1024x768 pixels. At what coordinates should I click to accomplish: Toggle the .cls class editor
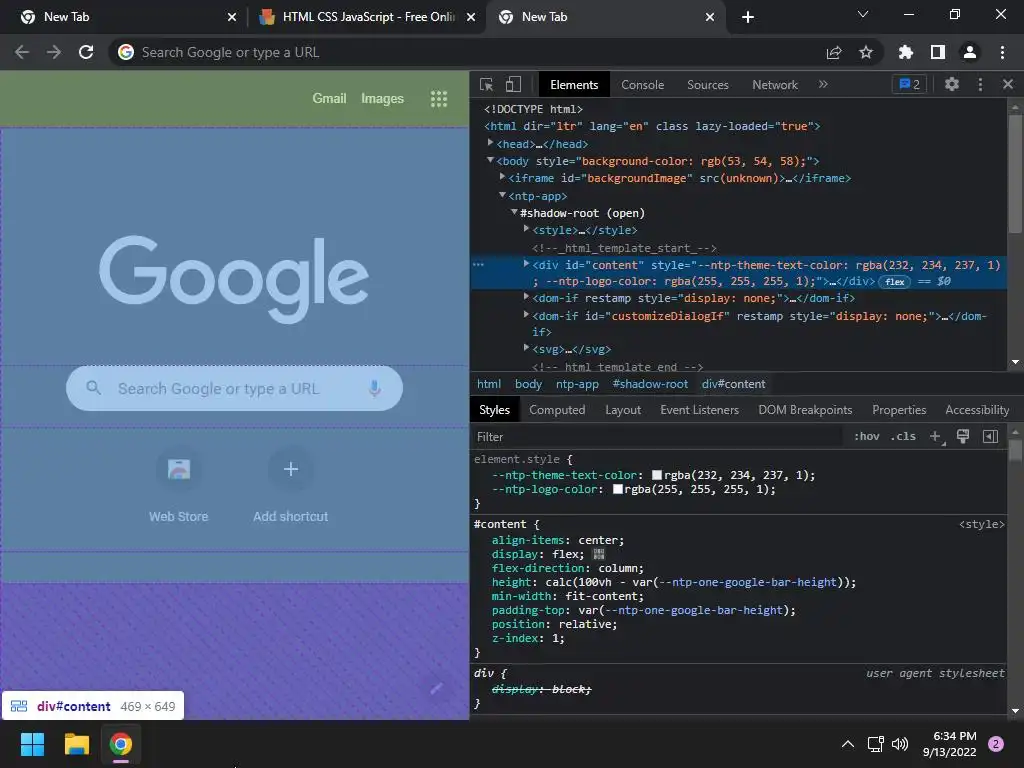click(903, 436)
